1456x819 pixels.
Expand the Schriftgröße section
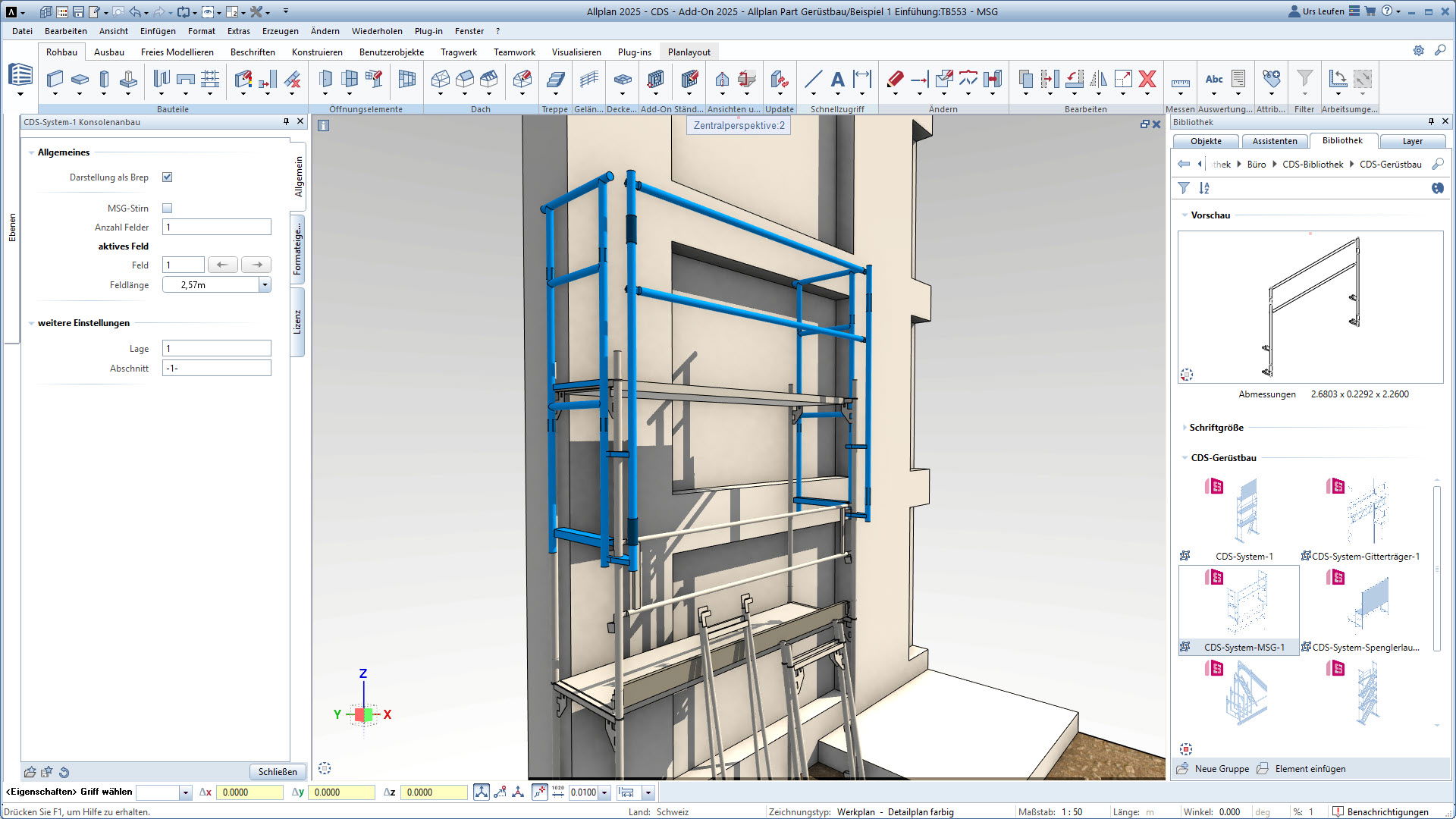click(1185, 428)
